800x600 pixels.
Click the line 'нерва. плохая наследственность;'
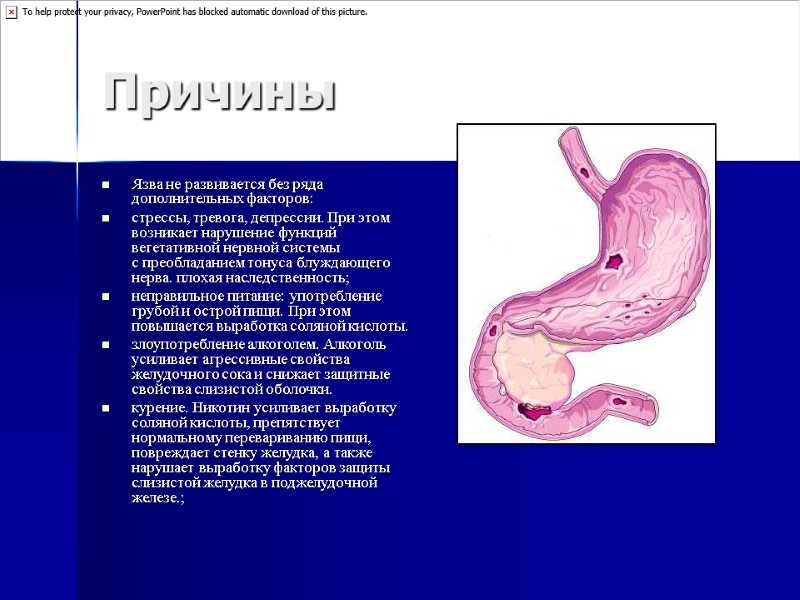pos(240,278)
